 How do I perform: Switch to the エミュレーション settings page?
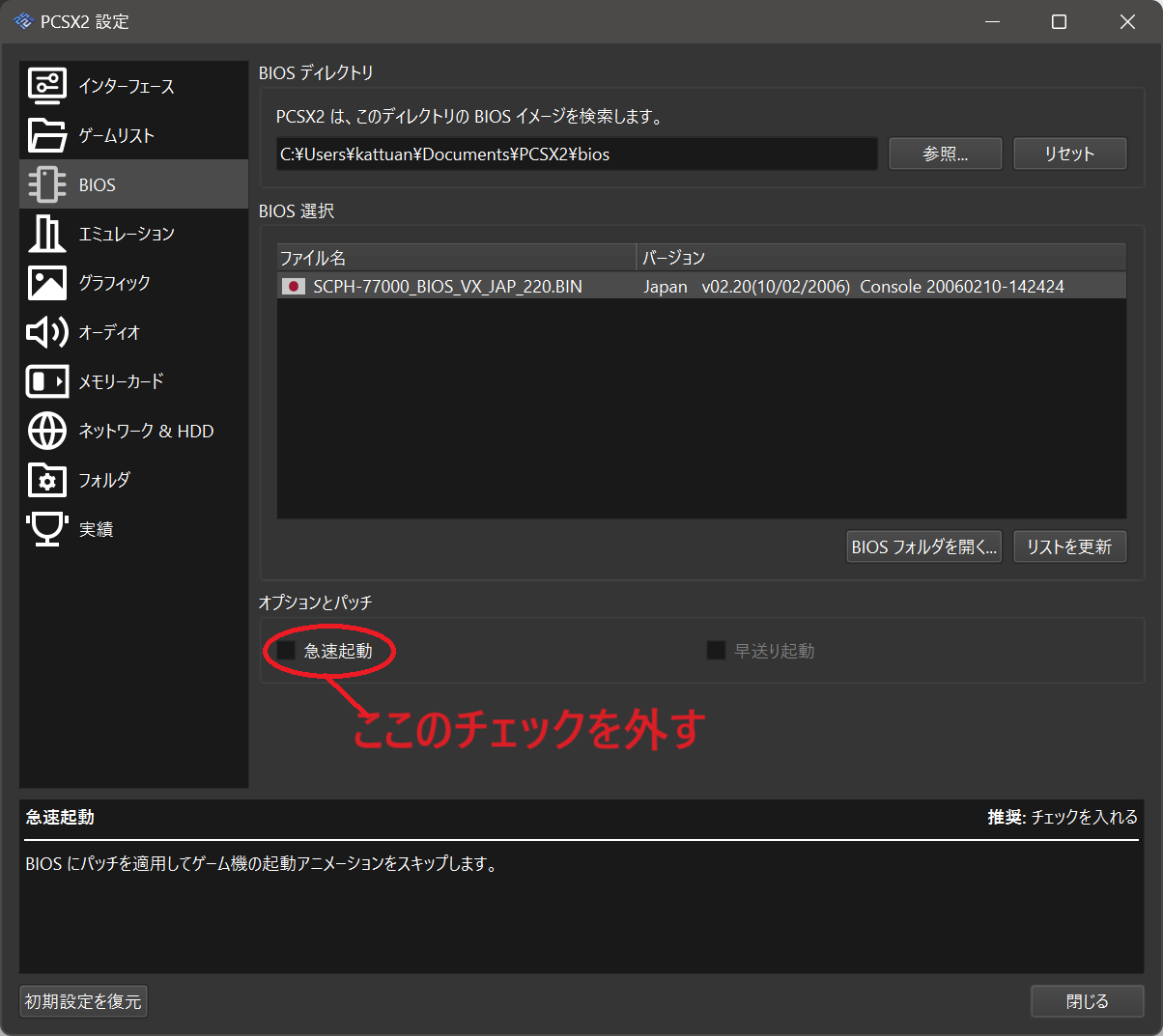click(134, 234)
